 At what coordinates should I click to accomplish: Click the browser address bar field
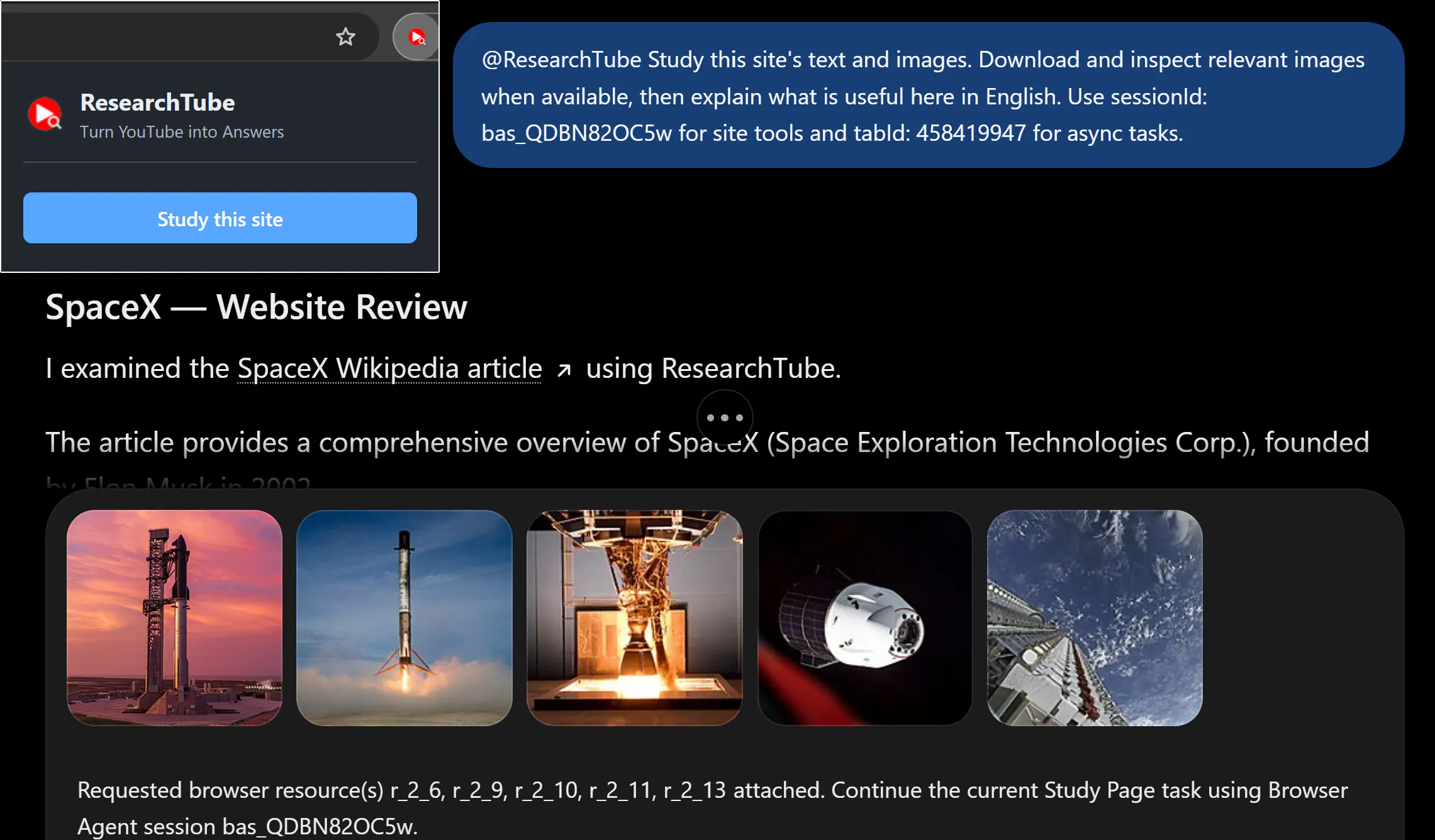click(x=190, y=37)
